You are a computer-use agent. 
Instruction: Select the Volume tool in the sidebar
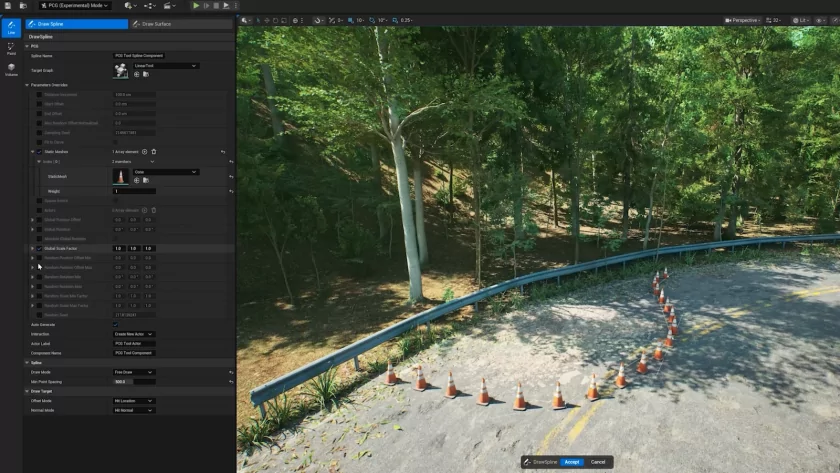click(11, 70)
